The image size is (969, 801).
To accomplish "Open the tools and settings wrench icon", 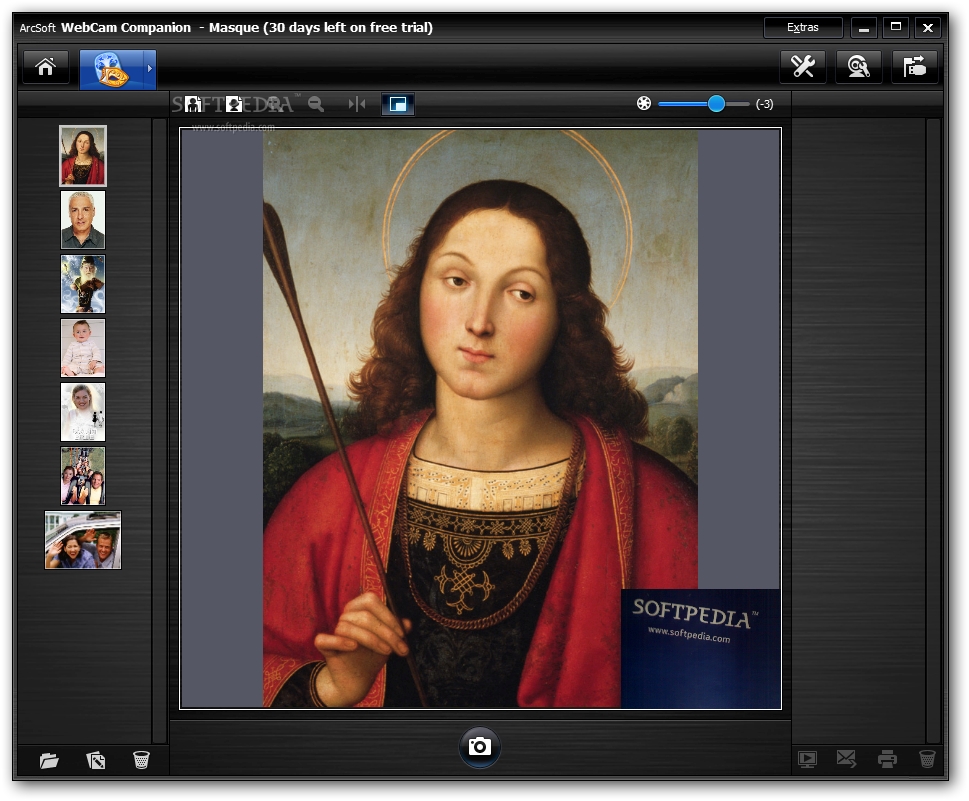I will tap(803, 66).
